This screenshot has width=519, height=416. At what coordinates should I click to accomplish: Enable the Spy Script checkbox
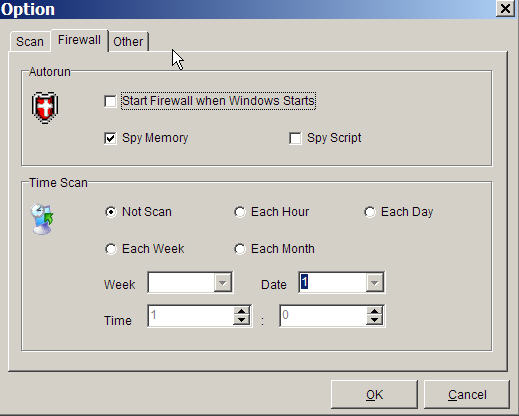coord(295,138)
